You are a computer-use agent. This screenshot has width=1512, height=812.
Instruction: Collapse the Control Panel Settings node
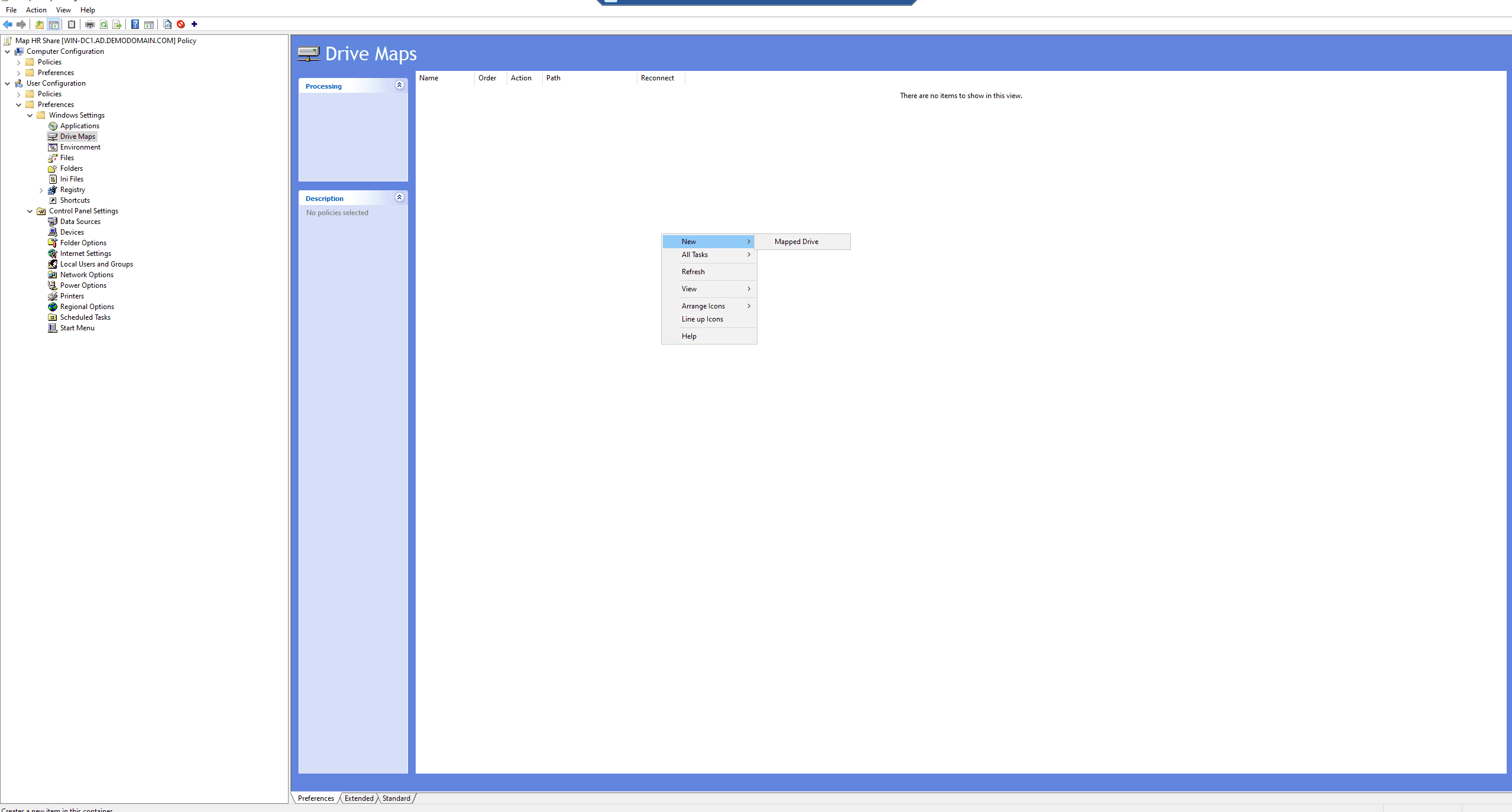coord(30,211)
